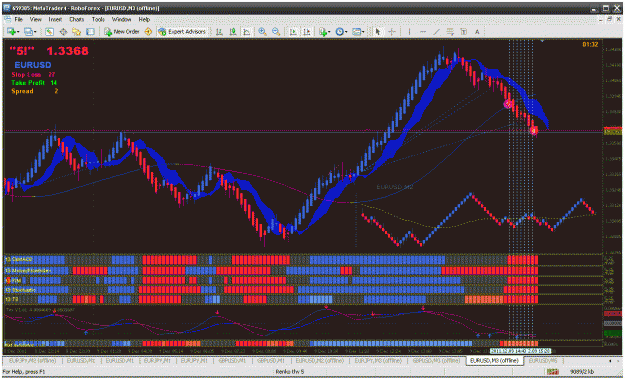Select the horizontal line tool
The width and height of the screenshot is (625, 378).
pyautogui.click(x=423, y=32)
